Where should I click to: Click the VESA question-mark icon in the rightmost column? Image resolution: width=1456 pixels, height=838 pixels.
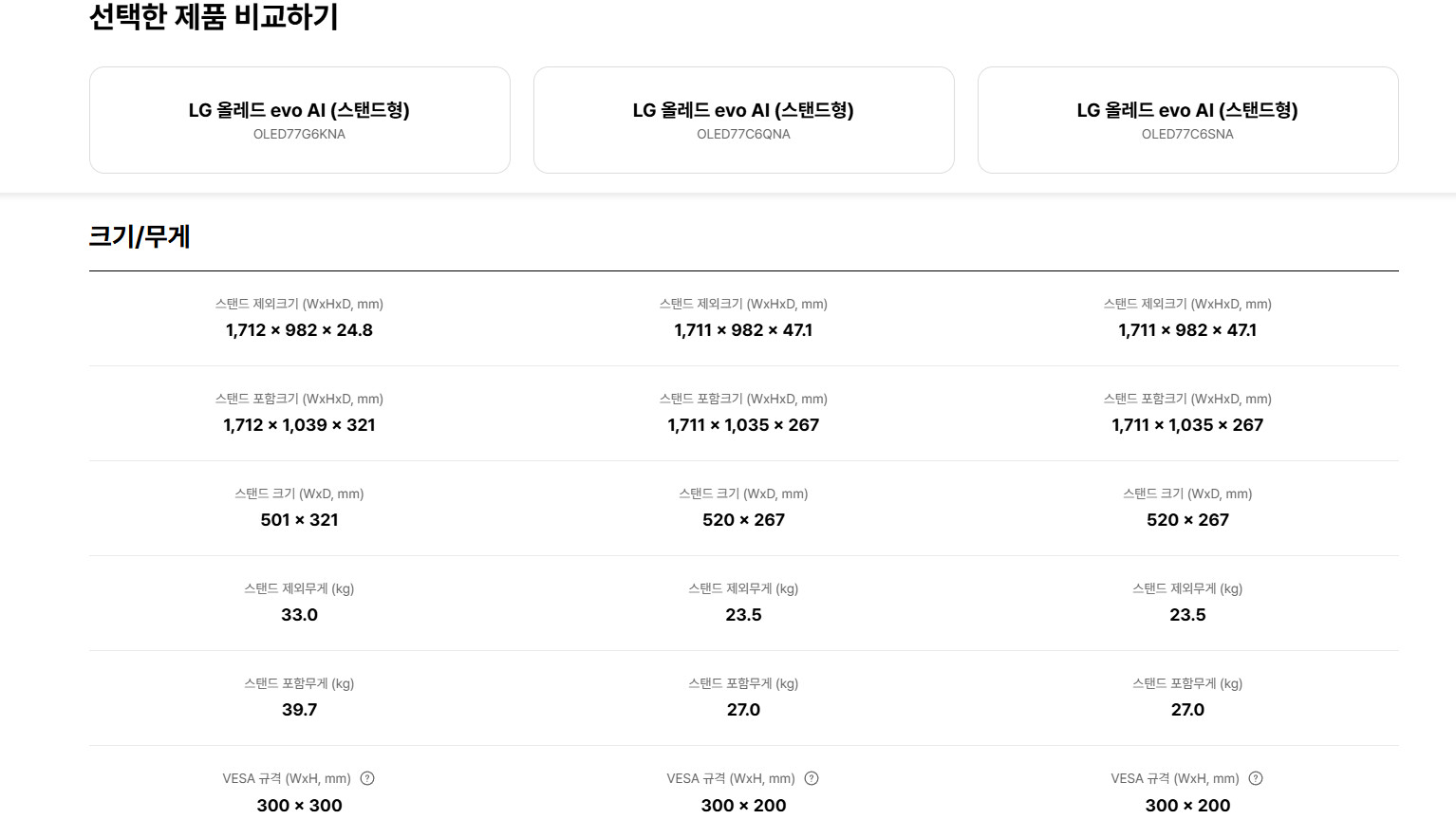(1256, 778)
